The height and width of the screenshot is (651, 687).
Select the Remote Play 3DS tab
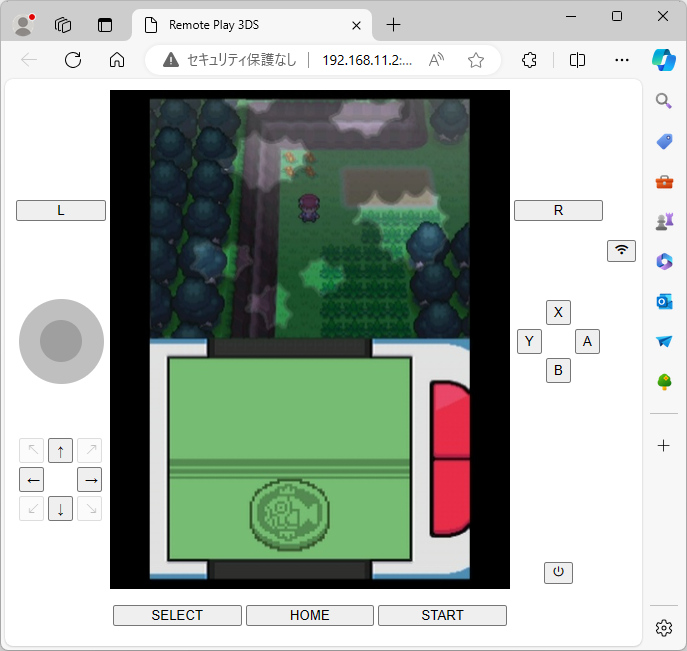[251, 25]
